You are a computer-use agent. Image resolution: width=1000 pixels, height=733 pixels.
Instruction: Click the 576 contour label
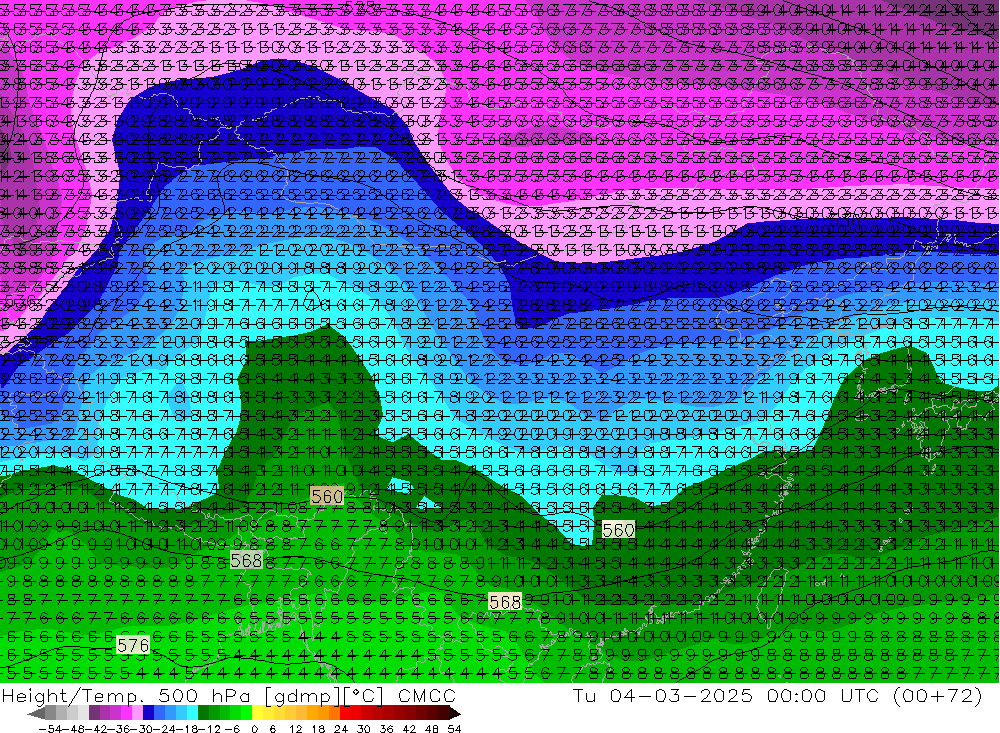[x=133, y=645]
